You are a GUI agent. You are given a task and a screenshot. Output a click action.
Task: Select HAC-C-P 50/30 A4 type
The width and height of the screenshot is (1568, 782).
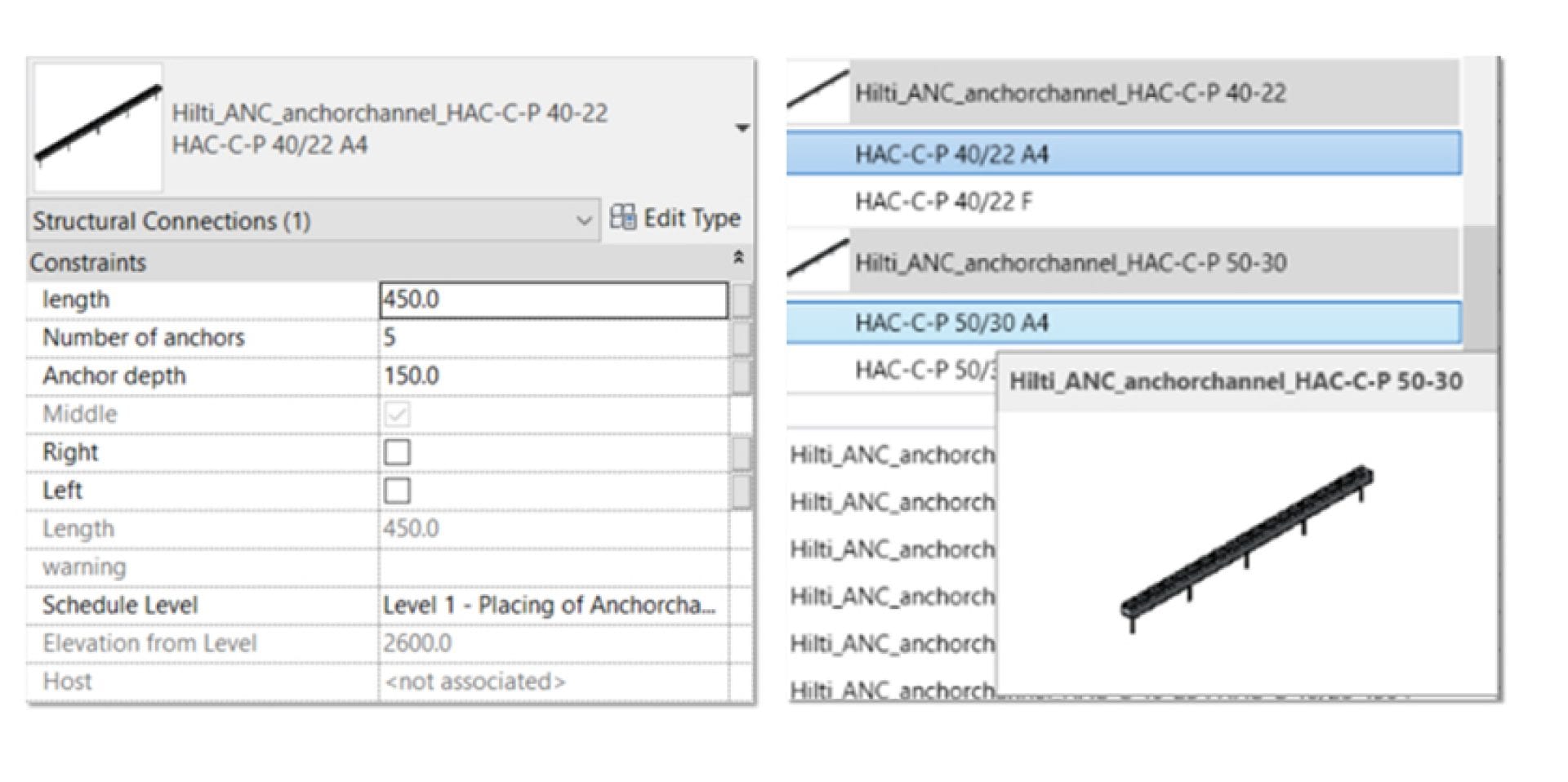tap(1123, 323)
